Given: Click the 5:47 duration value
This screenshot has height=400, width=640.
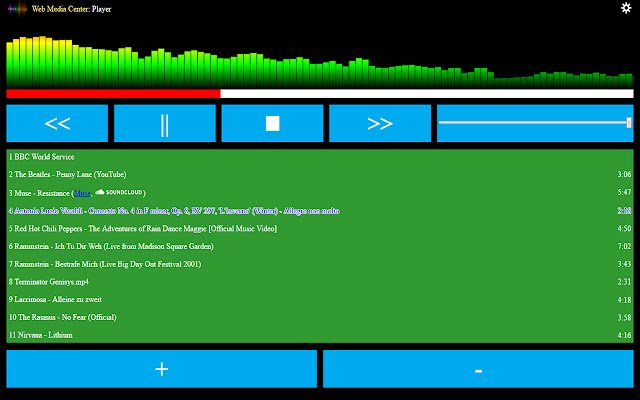Looking at the screenshot, I should click(x=624, y=192).
